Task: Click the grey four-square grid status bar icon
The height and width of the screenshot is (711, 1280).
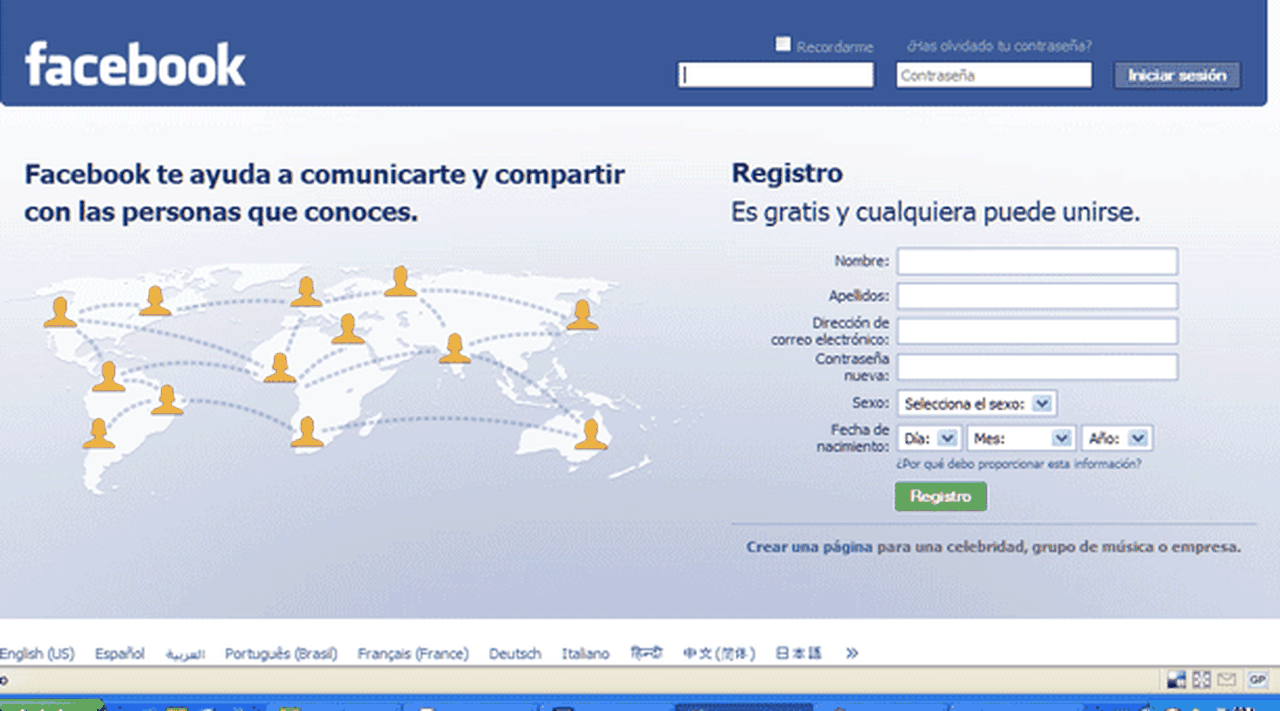Action: 1202,680
